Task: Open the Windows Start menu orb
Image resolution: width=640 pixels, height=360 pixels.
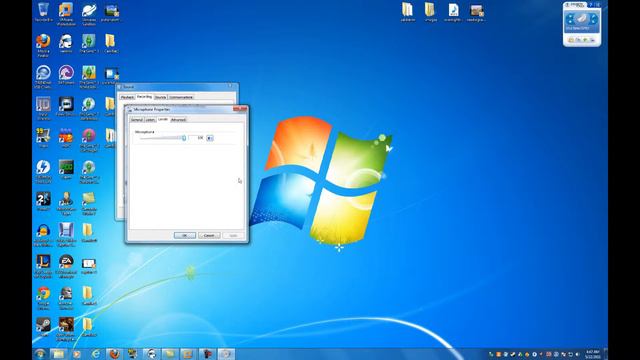Action: [40, 354]
